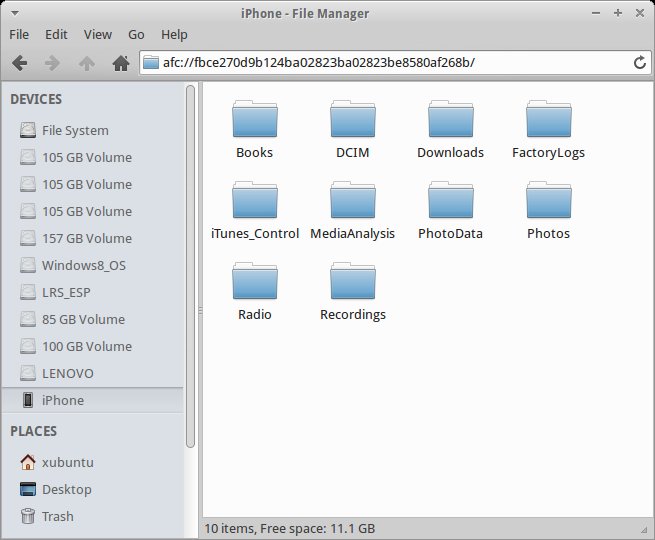The height and width of the screenshot is (540, 655).
Task: Open the Books folder
Action: pos(254,120)
